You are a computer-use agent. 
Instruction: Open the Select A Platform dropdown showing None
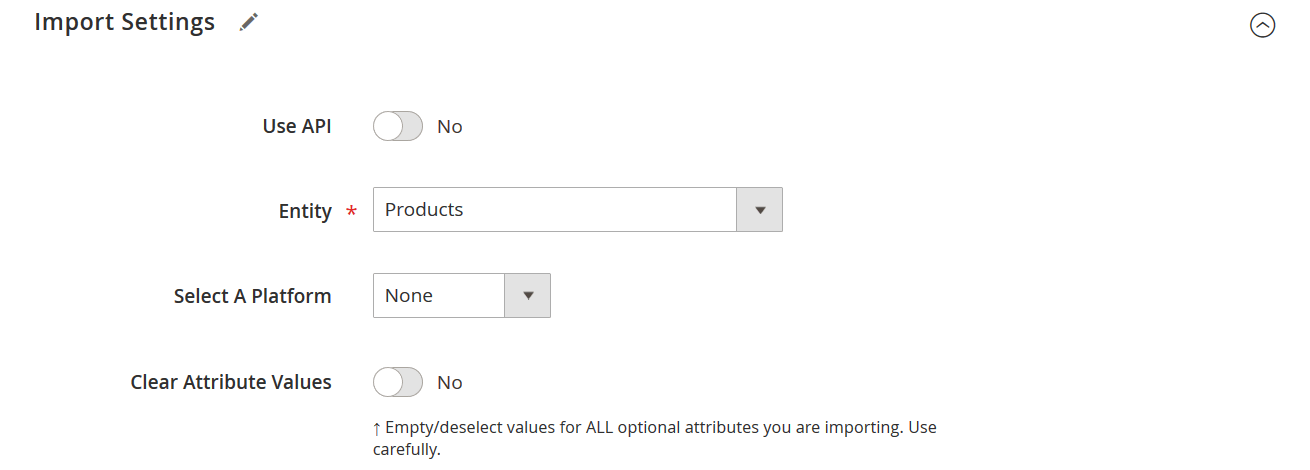coord(461,296)
